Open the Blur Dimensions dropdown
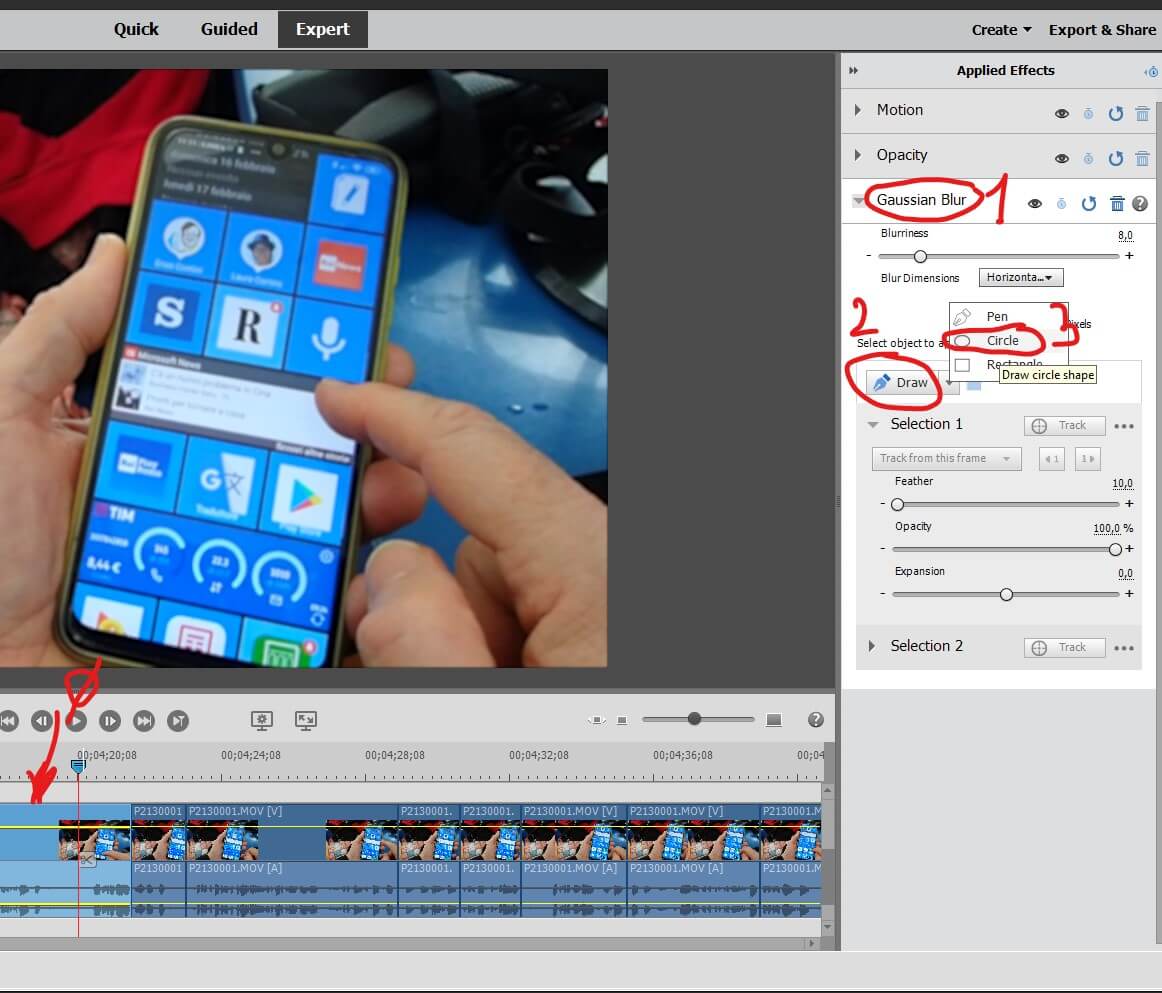The height and width of the screenshot is (993, 1162). point(1021,278)
